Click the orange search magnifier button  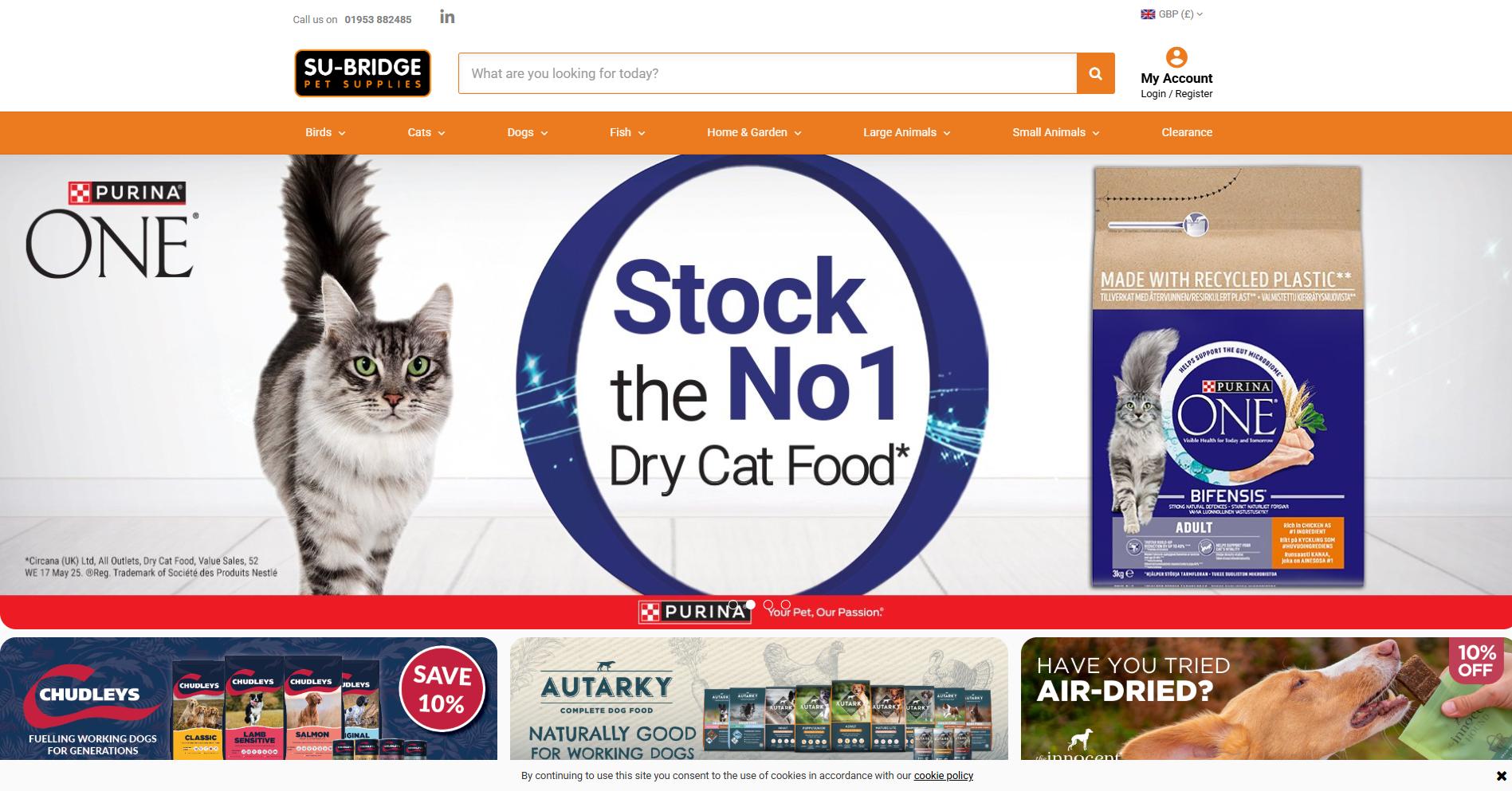tap(1095, 73)
